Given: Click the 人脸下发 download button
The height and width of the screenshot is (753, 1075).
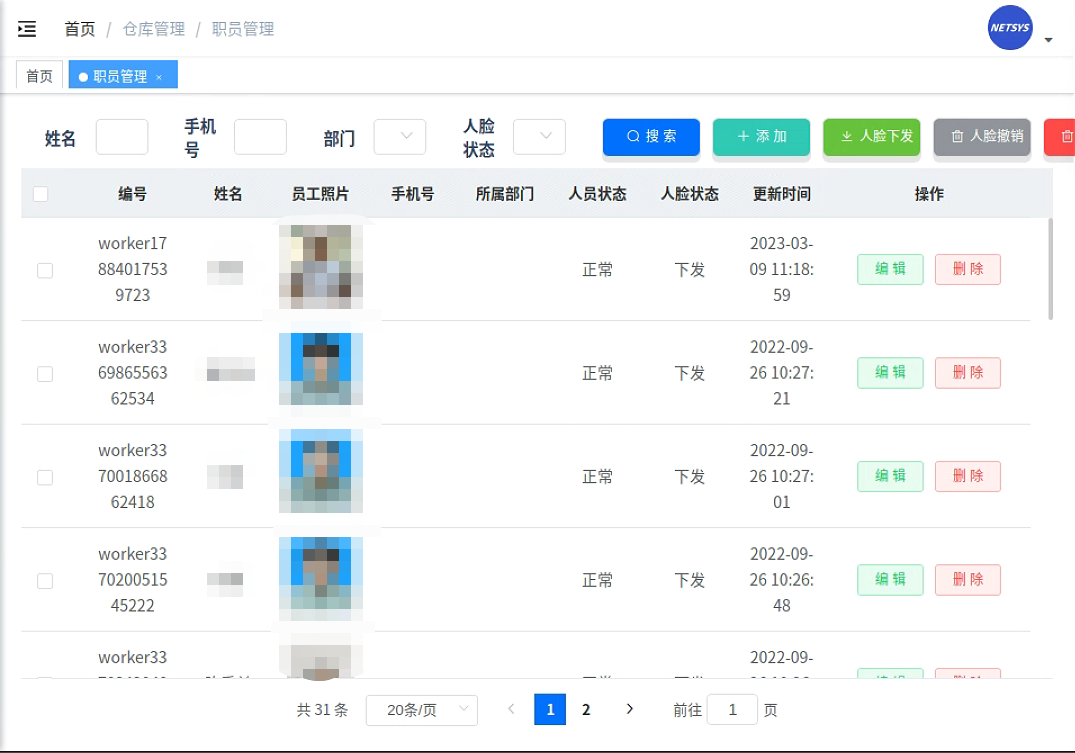Looking at the screenshot, I should [871, 137].
